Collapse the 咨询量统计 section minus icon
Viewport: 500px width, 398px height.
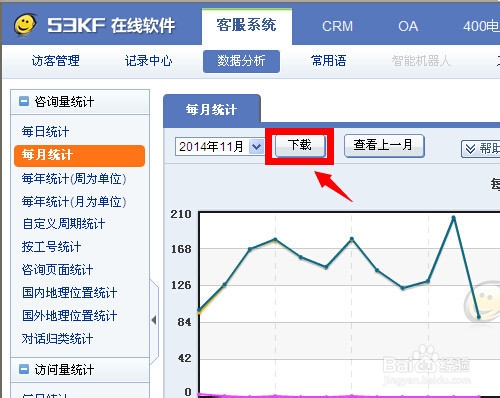[24, 101]
